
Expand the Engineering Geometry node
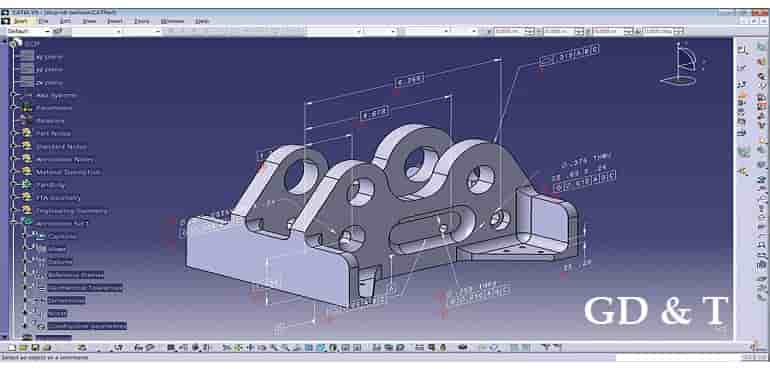click(14, 210)
